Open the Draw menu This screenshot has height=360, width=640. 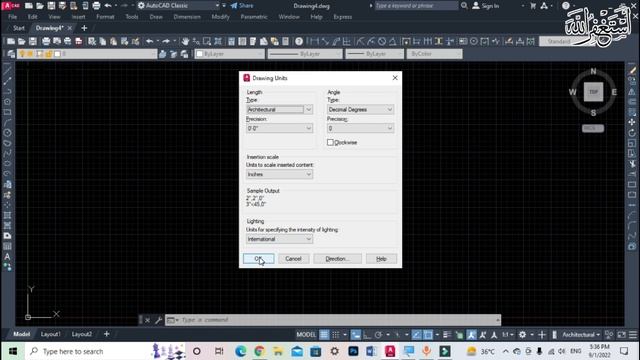(x=156, y=17)
